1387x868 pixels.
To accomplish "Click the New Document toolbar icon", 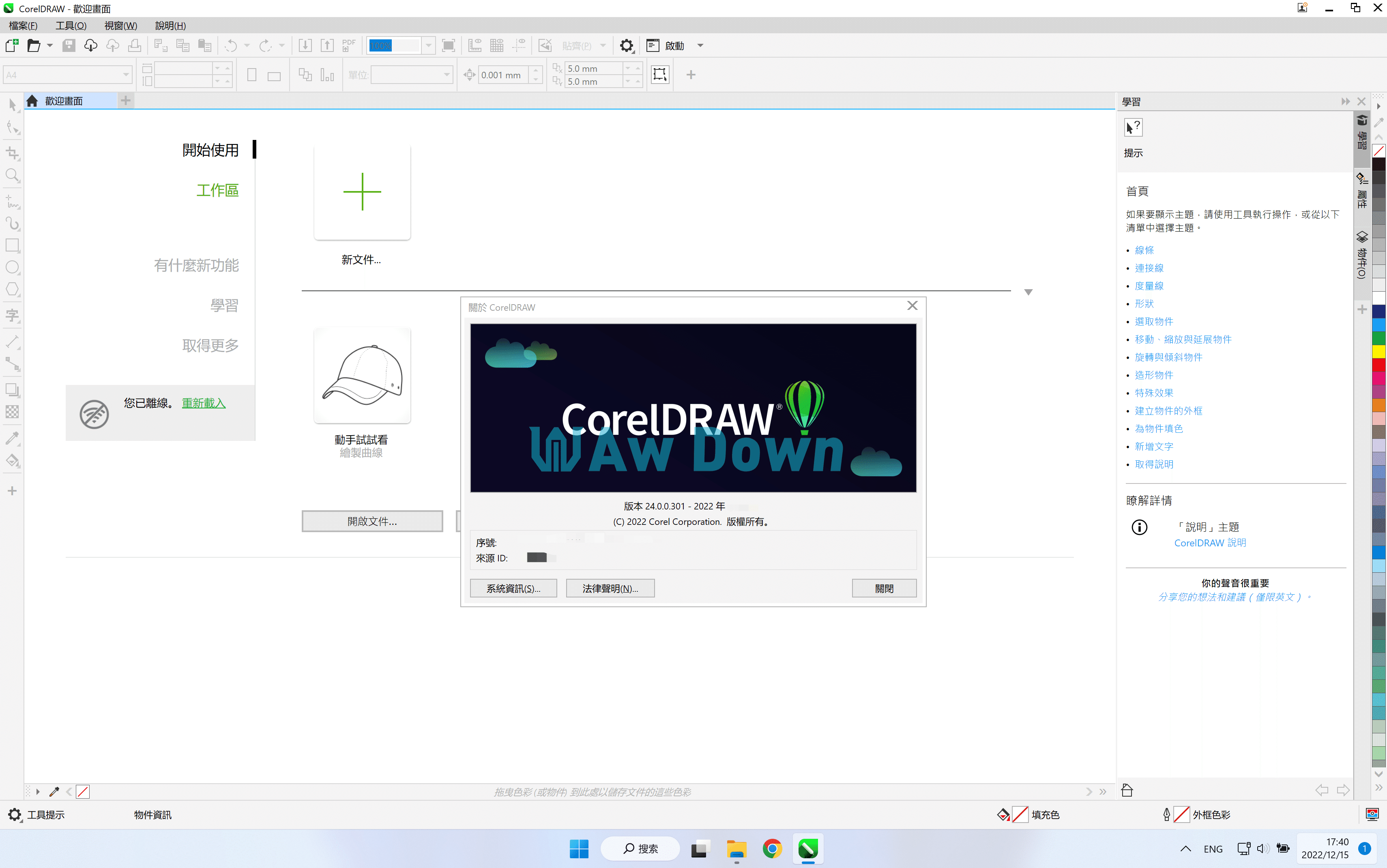I will [12, 45].
